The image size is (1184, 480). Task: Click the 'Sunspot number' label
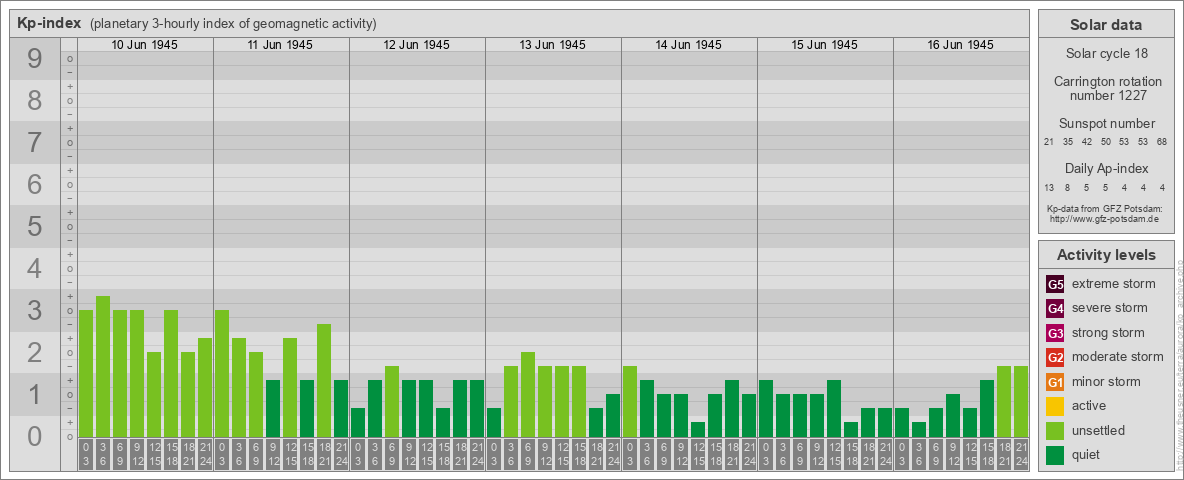(x=1106, y=124)
